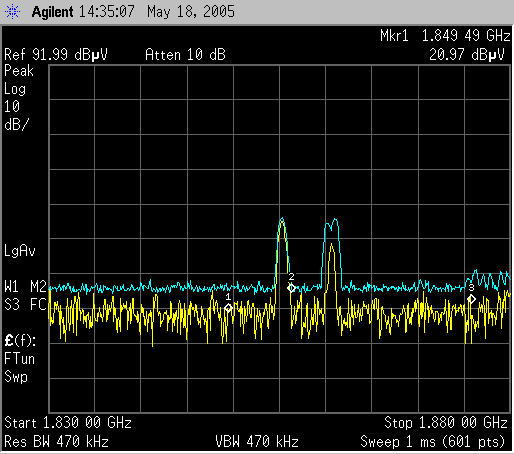Click the S3 FC trace status label
Screen dimensions: 514x454
[25, 305]
